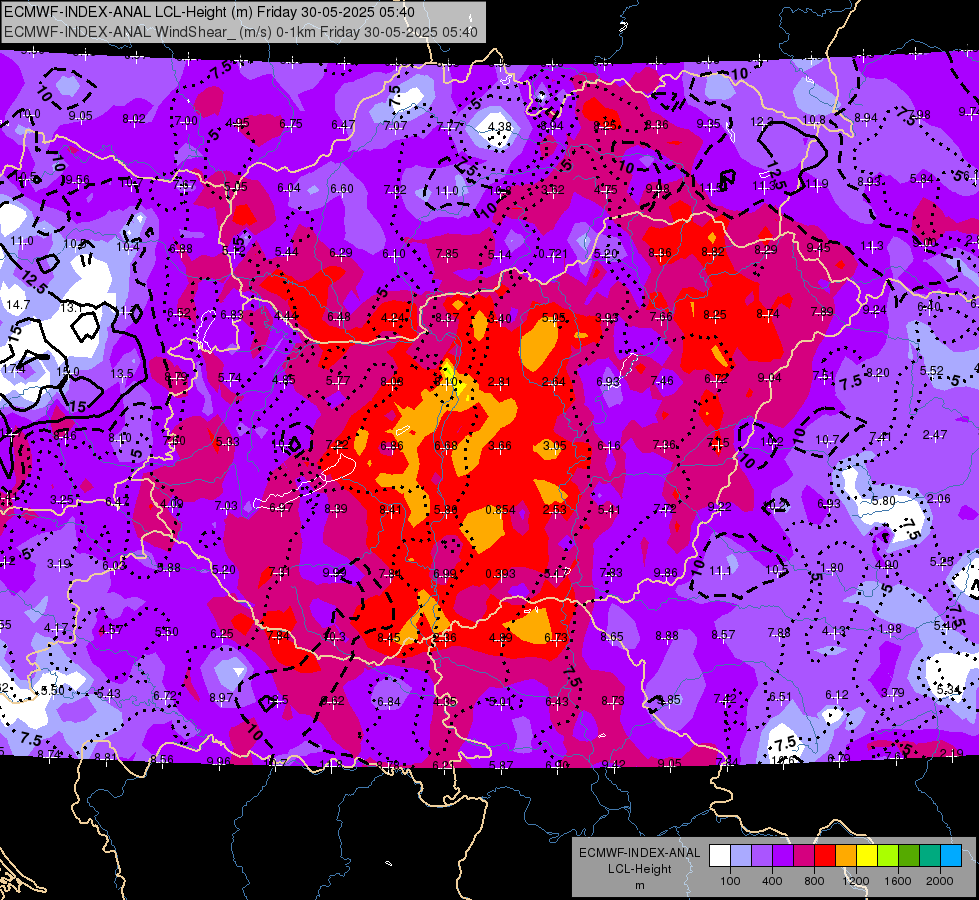Click the grid value 3.05

coord(554,445)
